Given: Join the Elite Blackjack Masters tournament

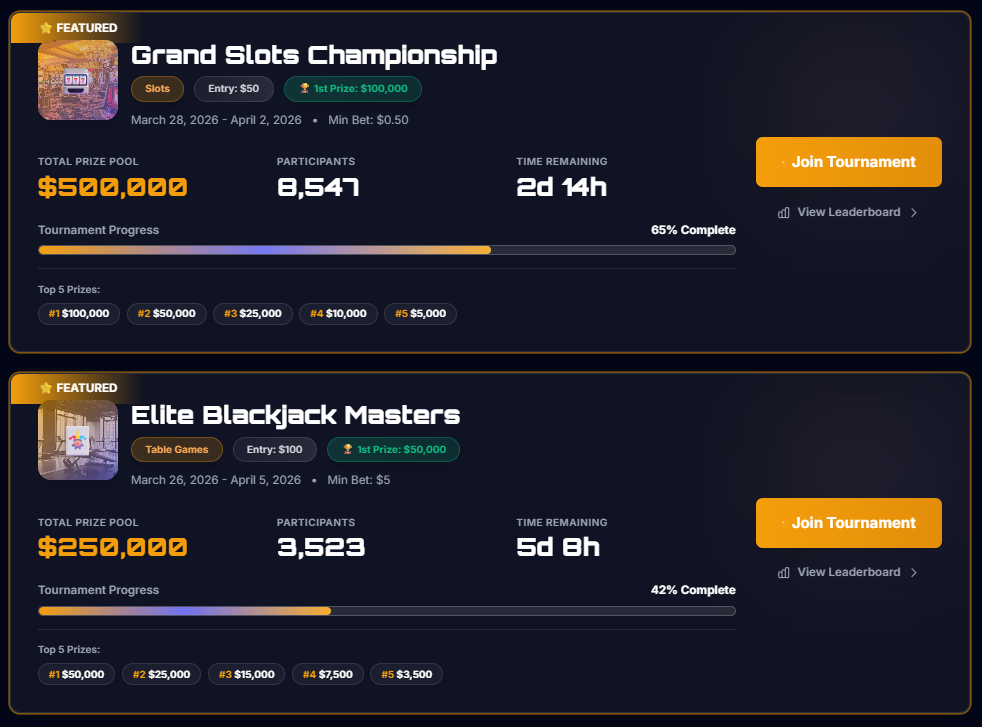Looking at the screenshot, I should pos(849,523).
